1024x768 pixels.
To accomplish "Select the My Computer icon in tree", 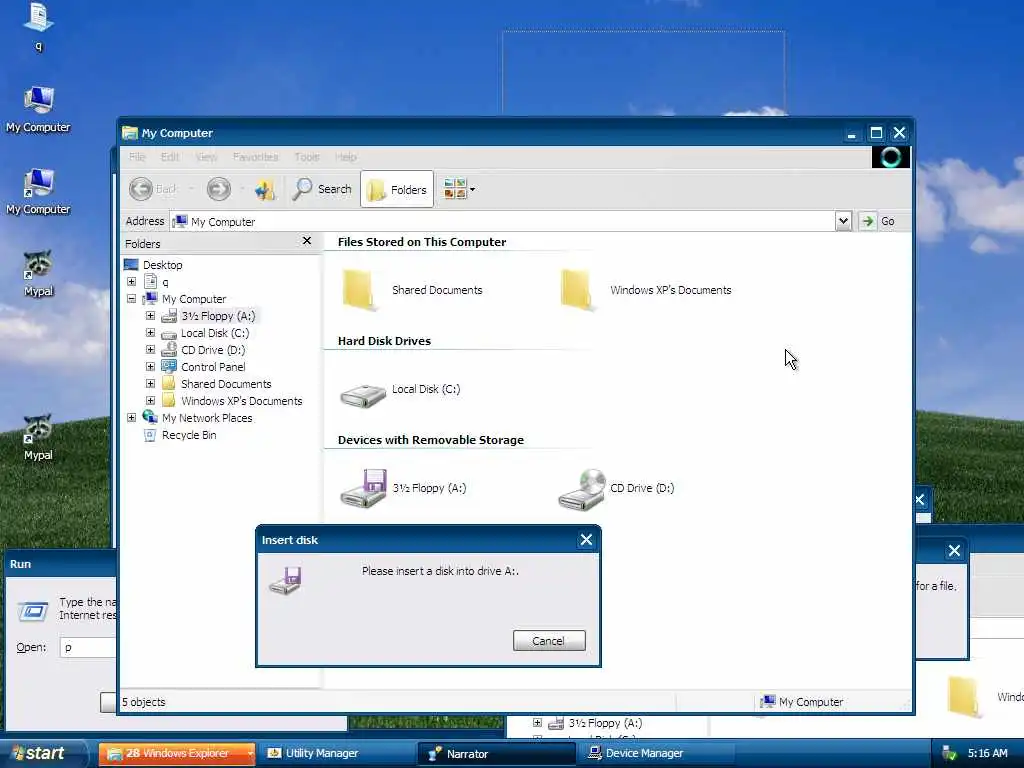I will coord(150,298).
